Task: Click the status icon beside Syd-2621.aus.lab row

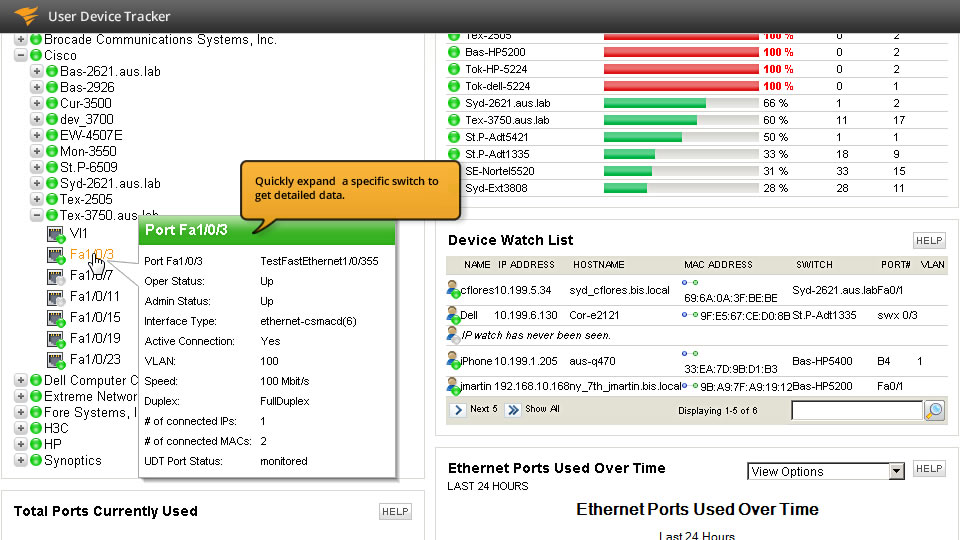Action: point(454,103)
